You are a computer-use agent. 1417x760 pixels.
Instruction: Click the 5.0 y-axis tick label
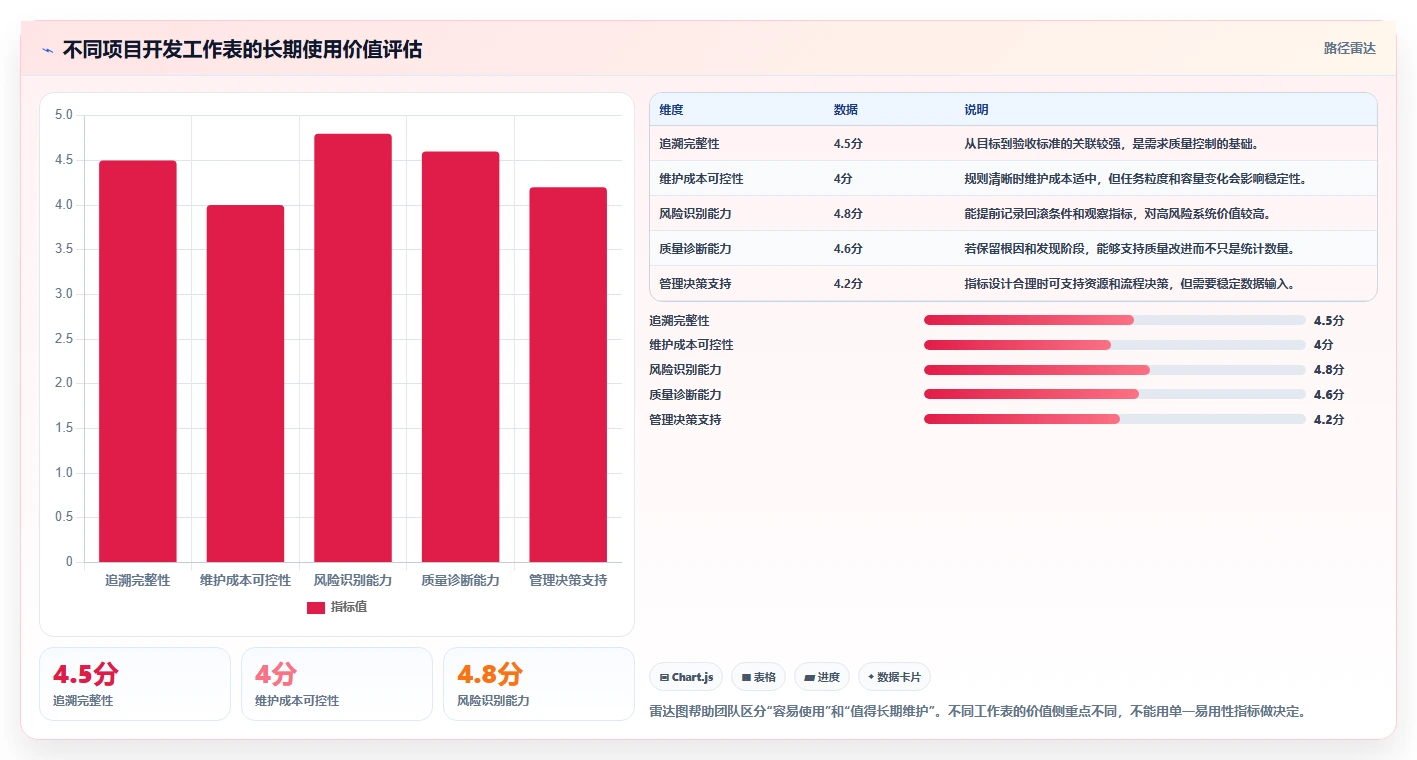pos(64,115)
